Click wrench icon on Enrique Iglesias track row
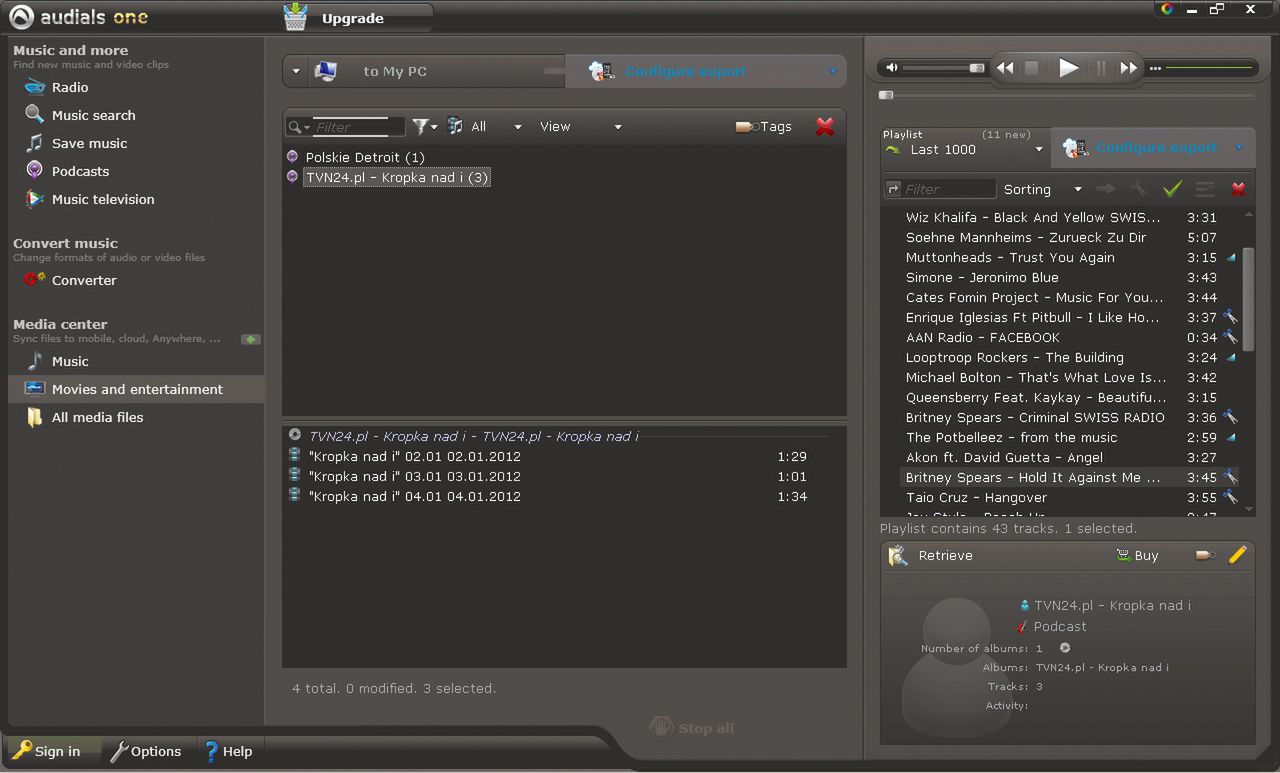This screenshot has height=773, width=1280. (1230, 317)
